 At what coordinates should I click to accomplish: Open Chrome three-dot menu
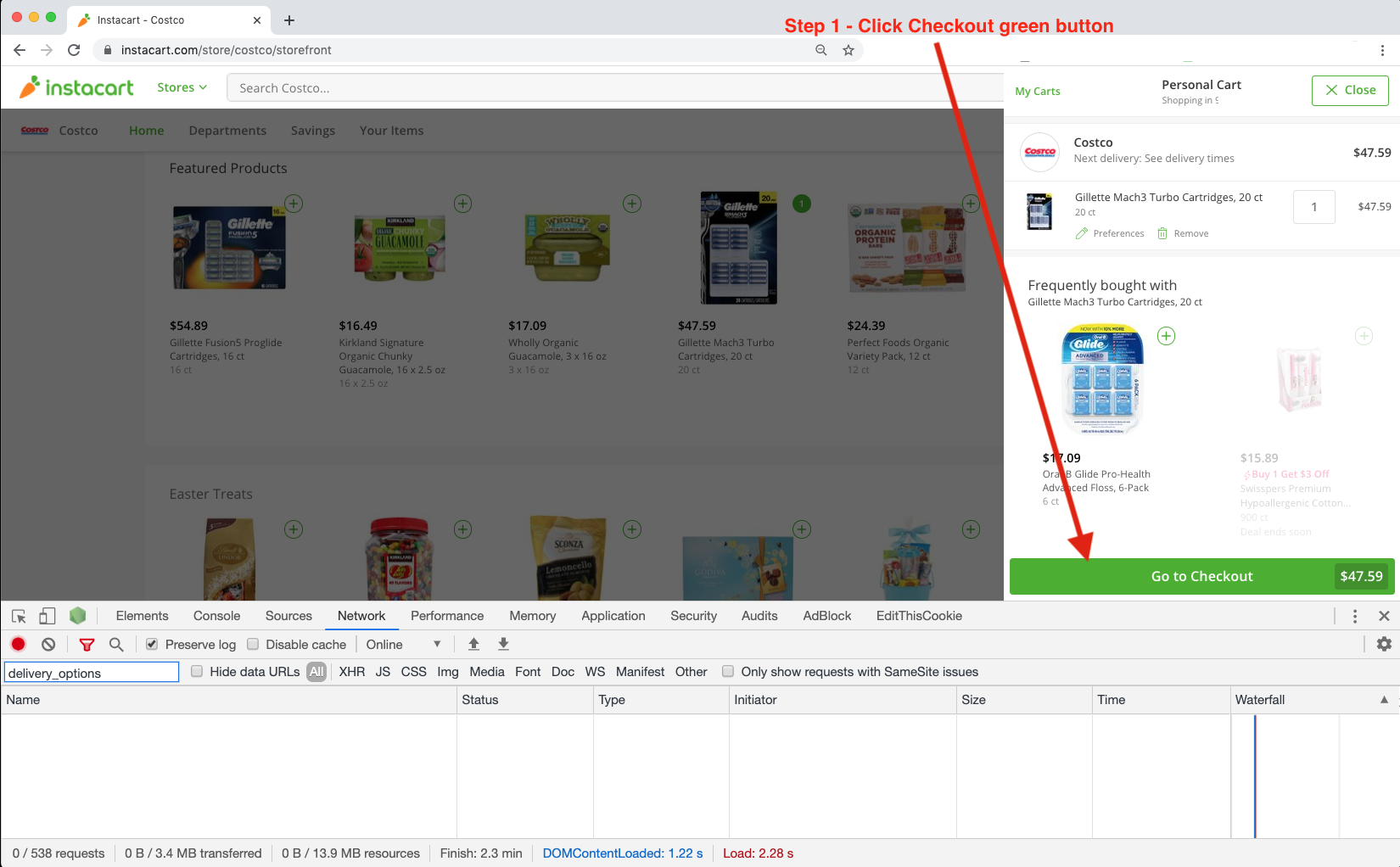click(x=1382, y=50)
